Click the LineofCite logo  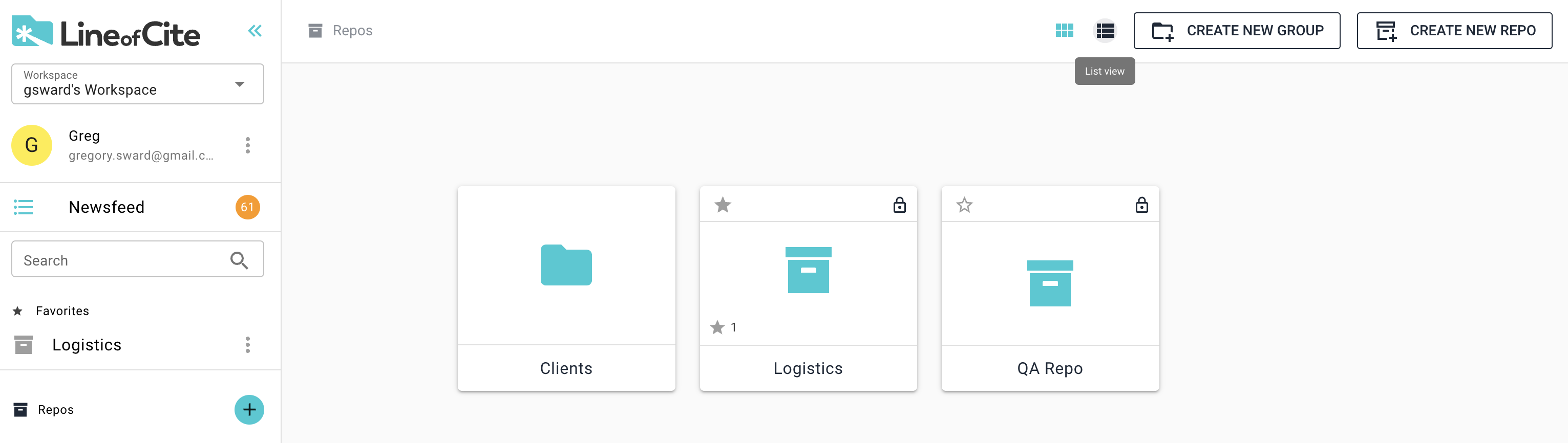(106, 33)
